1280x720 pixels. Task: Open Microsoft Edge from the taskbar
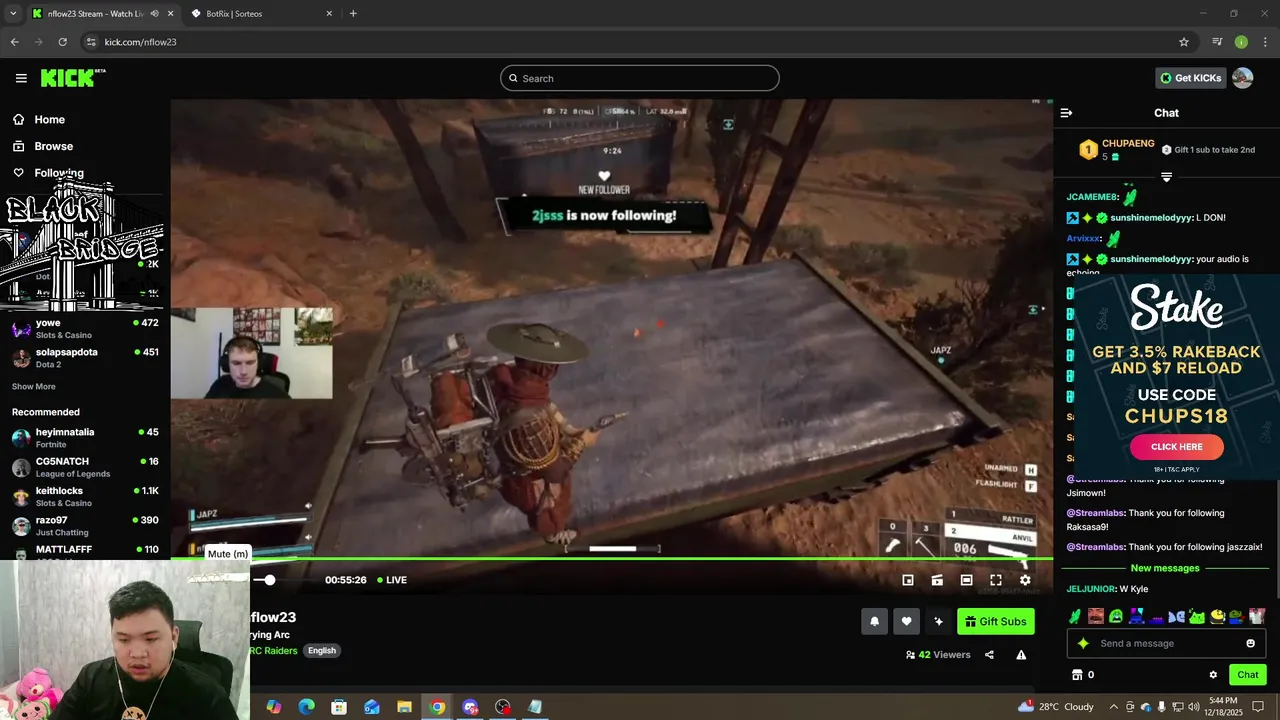pyautogui.click(x=306, y=707)
